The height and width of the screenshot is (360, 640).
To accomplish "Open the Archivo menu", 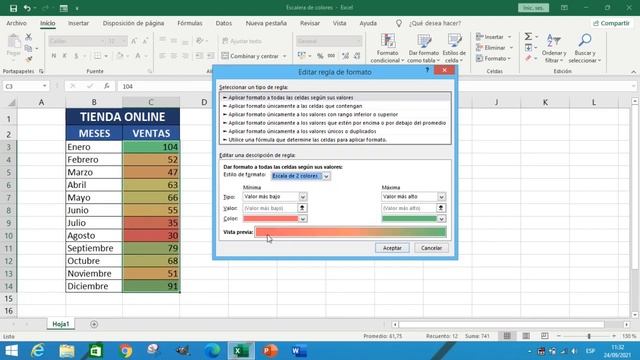I will click(16, 23).
